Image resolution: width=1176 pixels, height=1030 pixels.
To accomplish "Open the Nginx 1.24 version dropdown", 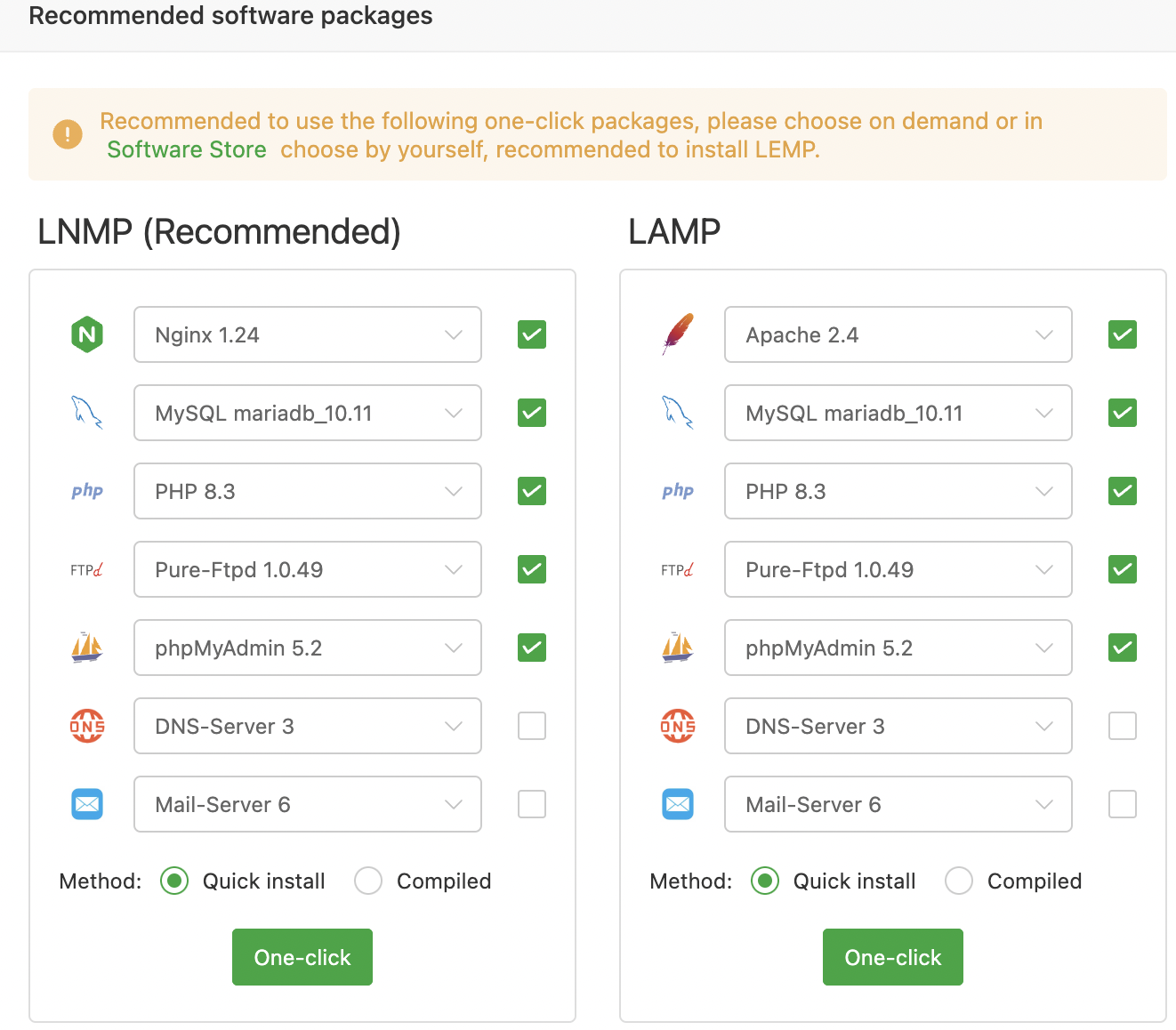I will (x=308, y=334).
